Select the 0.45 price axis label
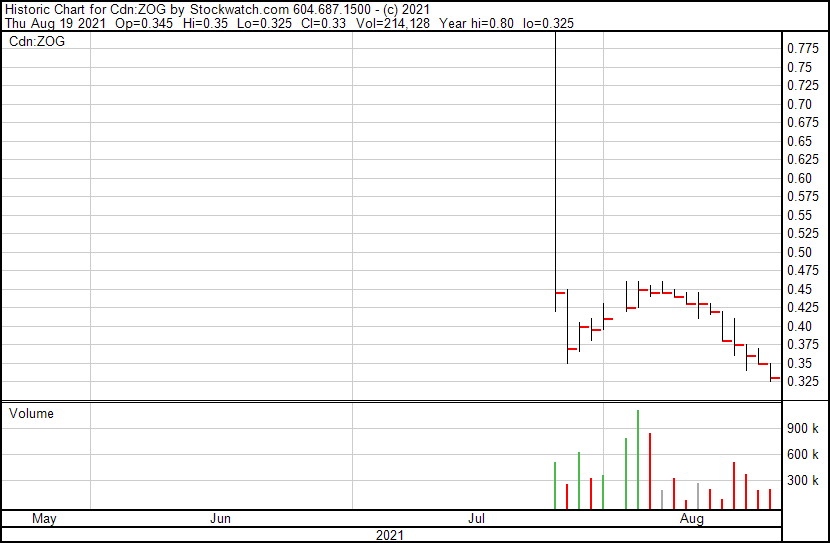830x543 pixels. pos(799,289)
